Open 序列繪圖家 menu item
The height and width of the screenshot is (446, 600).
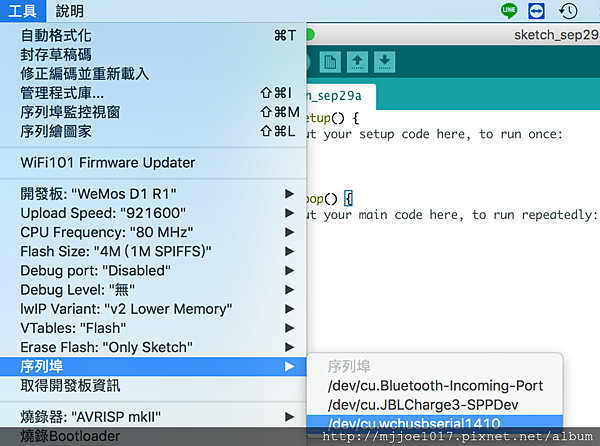[x=153, y=131]
